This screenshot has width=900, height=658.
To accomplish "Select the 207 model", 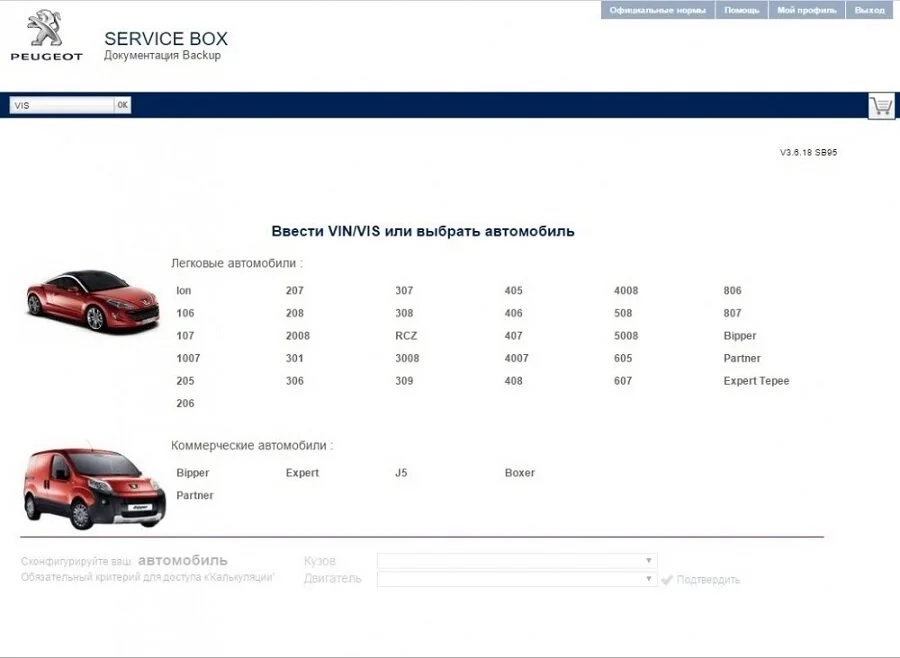I will (x=295, y=291).
